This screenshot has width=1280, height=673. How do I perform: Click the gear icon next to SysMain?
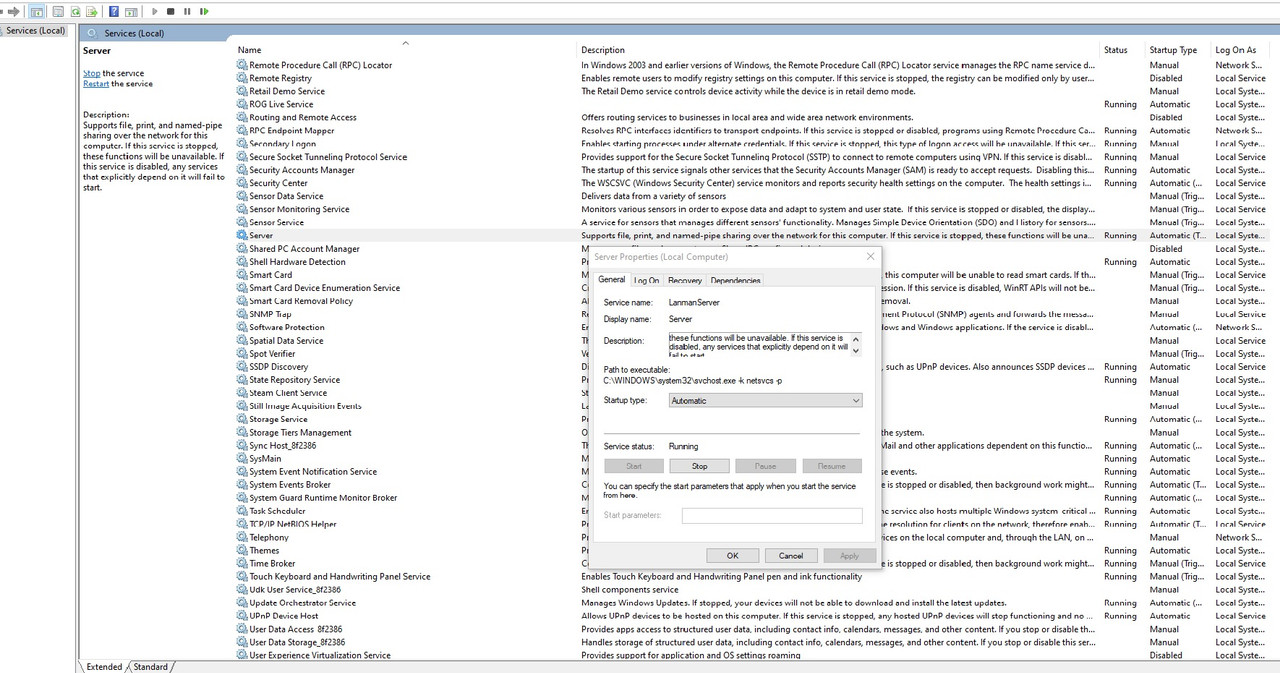coord(242,458)
